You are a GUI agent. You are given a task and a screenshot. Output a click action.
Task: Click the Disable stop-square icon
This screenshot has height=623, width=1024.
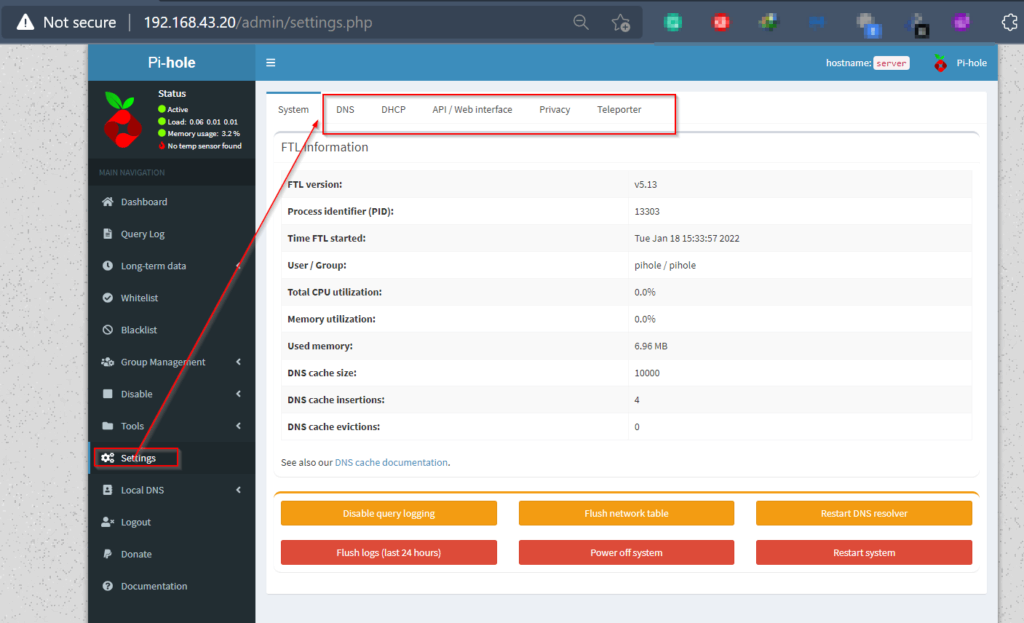108,394
